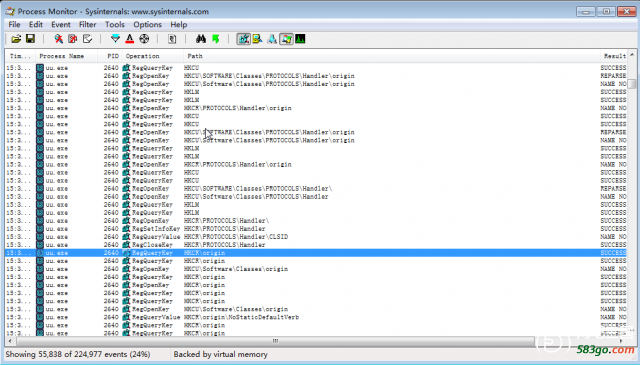Open the Filter menu
This screenshot has width=640, height=365.
pos(87,24)
